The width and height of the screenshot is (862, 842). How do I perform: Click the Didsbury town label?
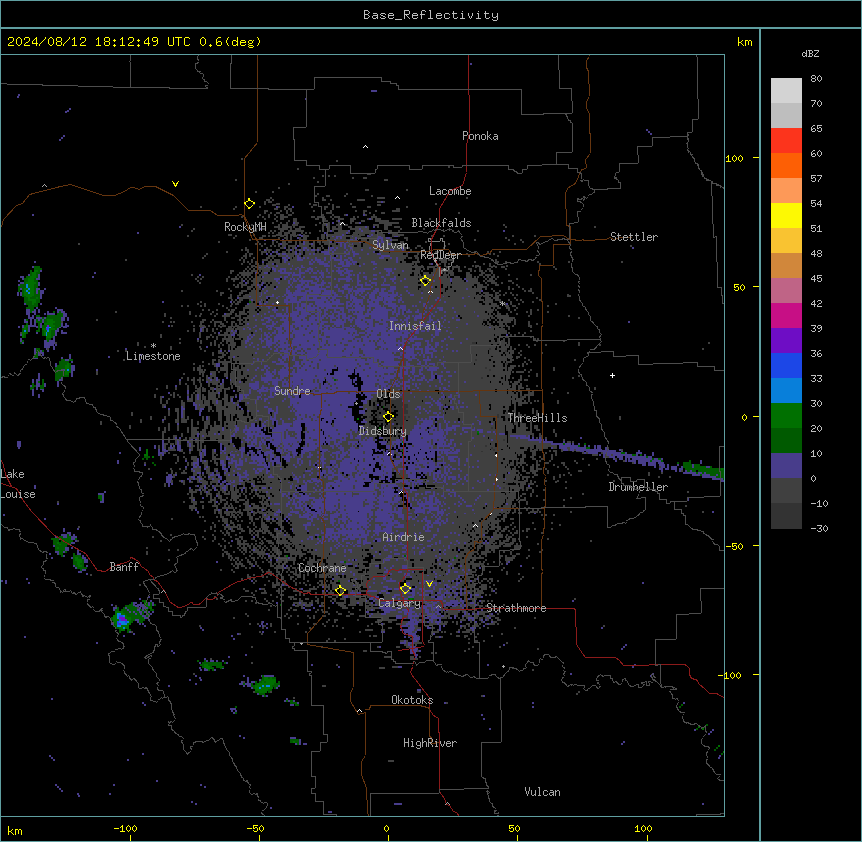click(x=383, y=431)
